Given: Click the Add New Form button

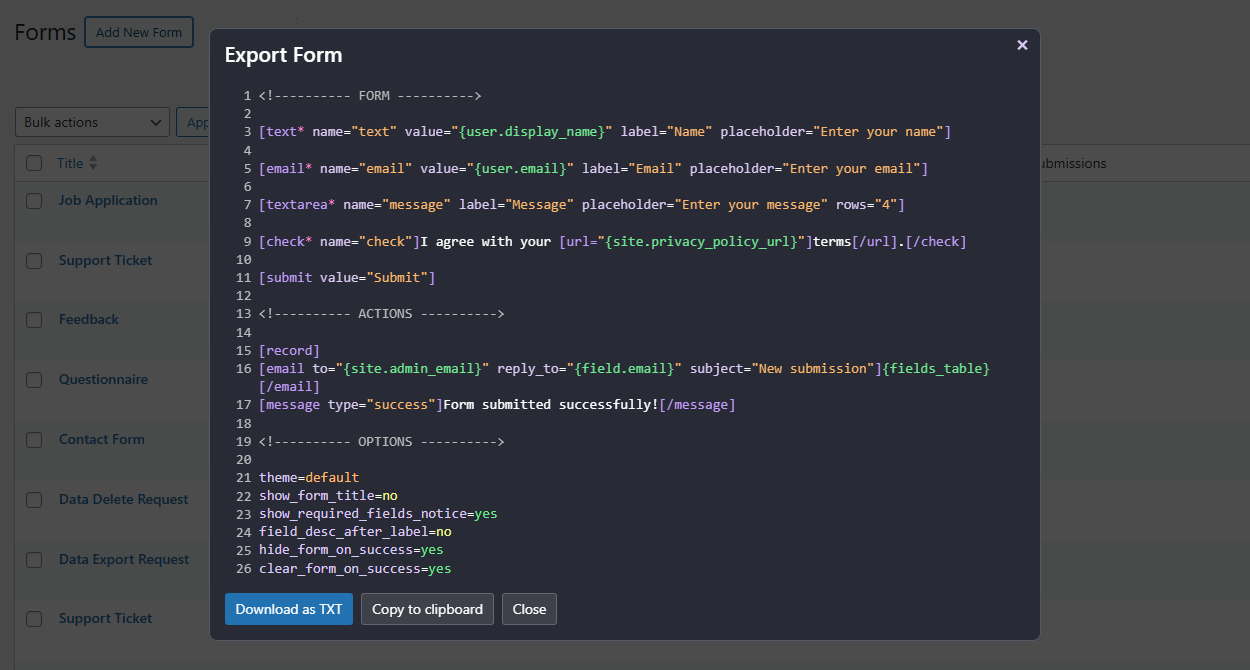Looking at the screenshot, I should point(138,31).
